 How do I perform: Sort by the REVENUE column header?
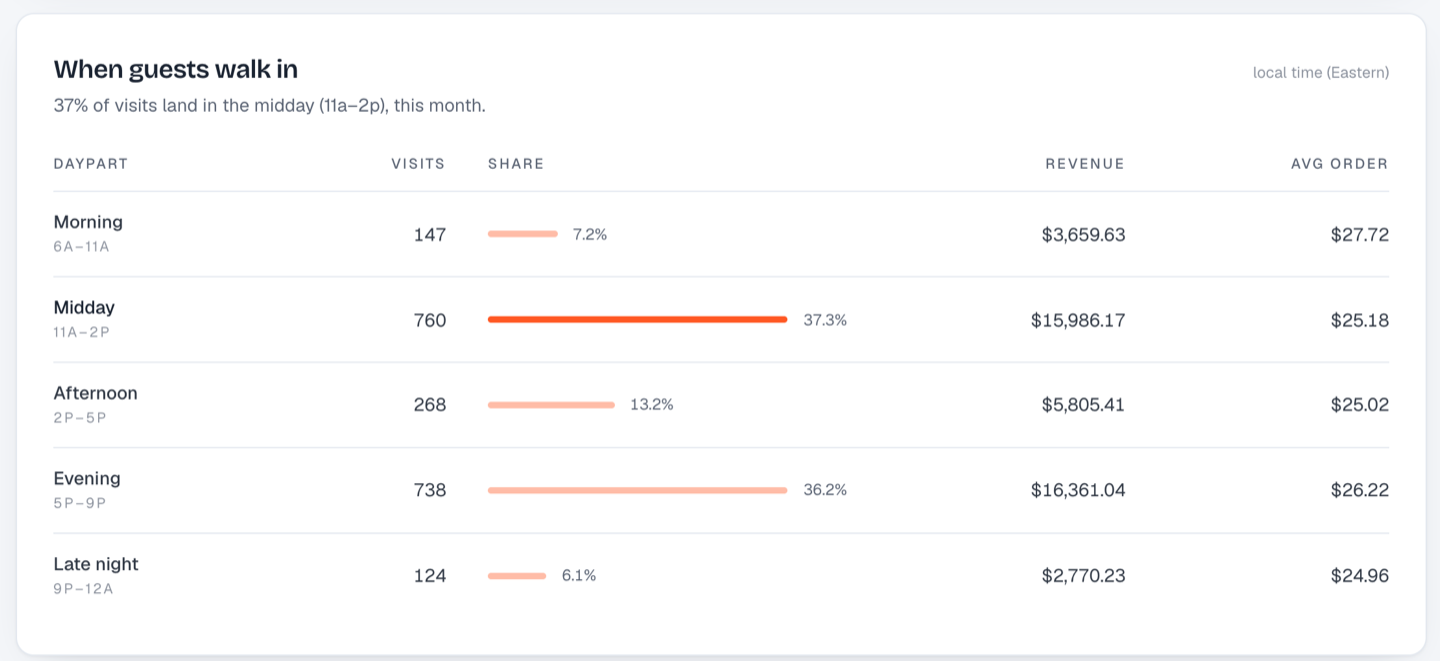[1085, 164]
